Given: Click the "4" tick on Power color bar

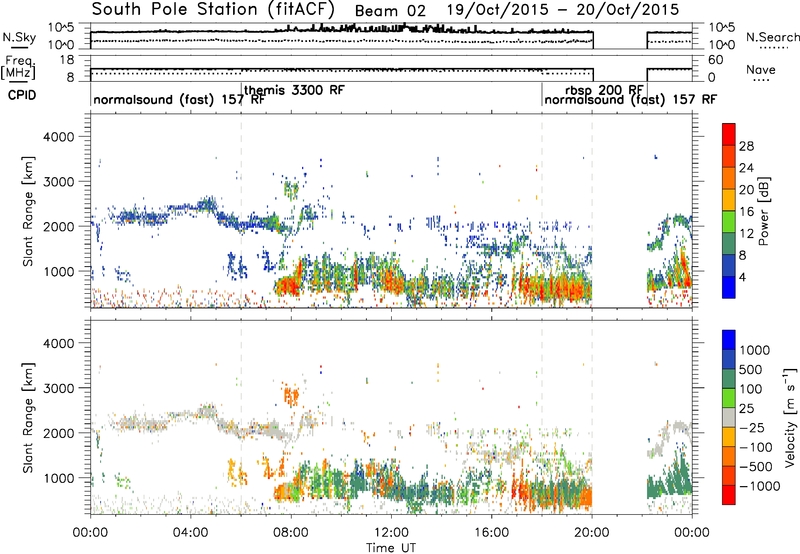Looking at the screenshot, I should pyautogui.click(x=742, y=277).
